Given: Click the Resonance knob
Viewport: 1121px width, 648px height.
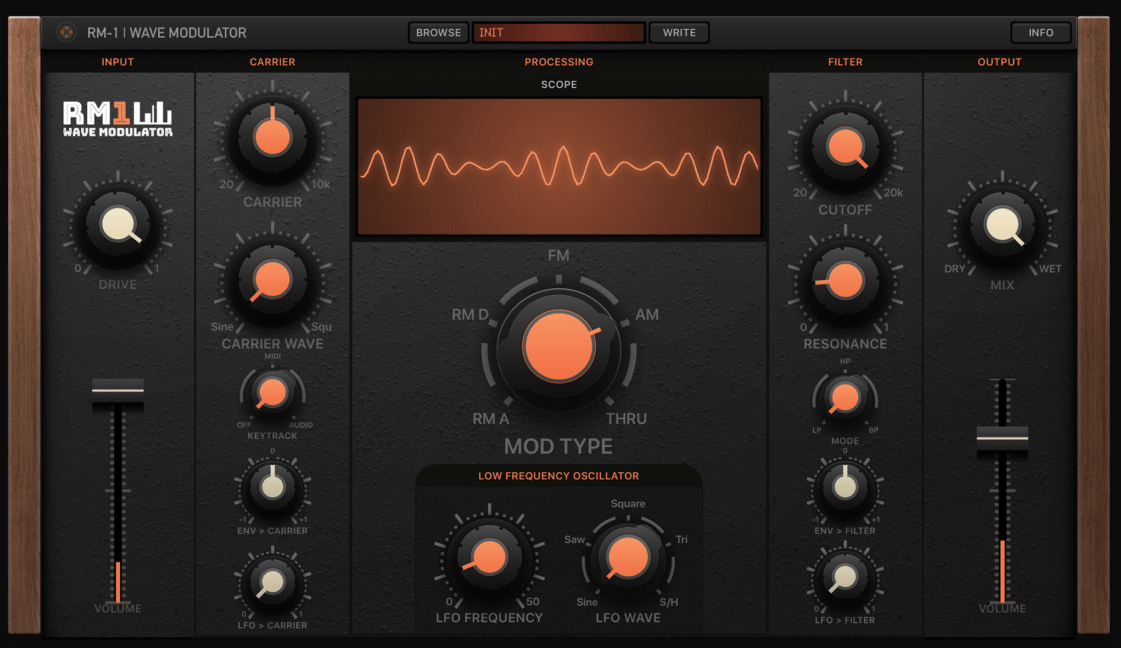Looking at the screenshot, I should pyautogui.click(x=845, y=280).
